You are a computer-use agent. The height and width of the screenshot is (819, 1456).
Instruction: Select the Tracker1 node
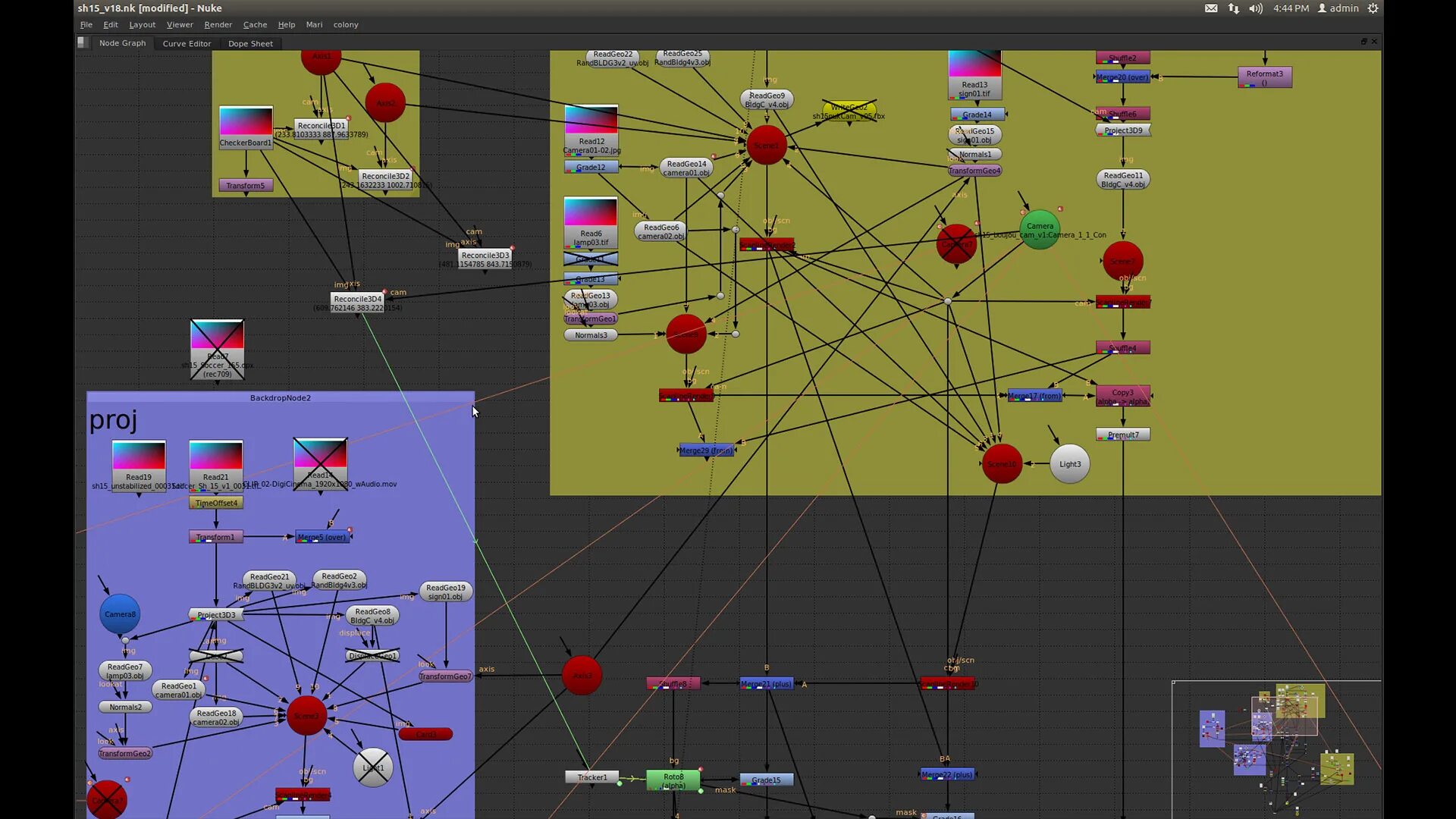point(591,777)
